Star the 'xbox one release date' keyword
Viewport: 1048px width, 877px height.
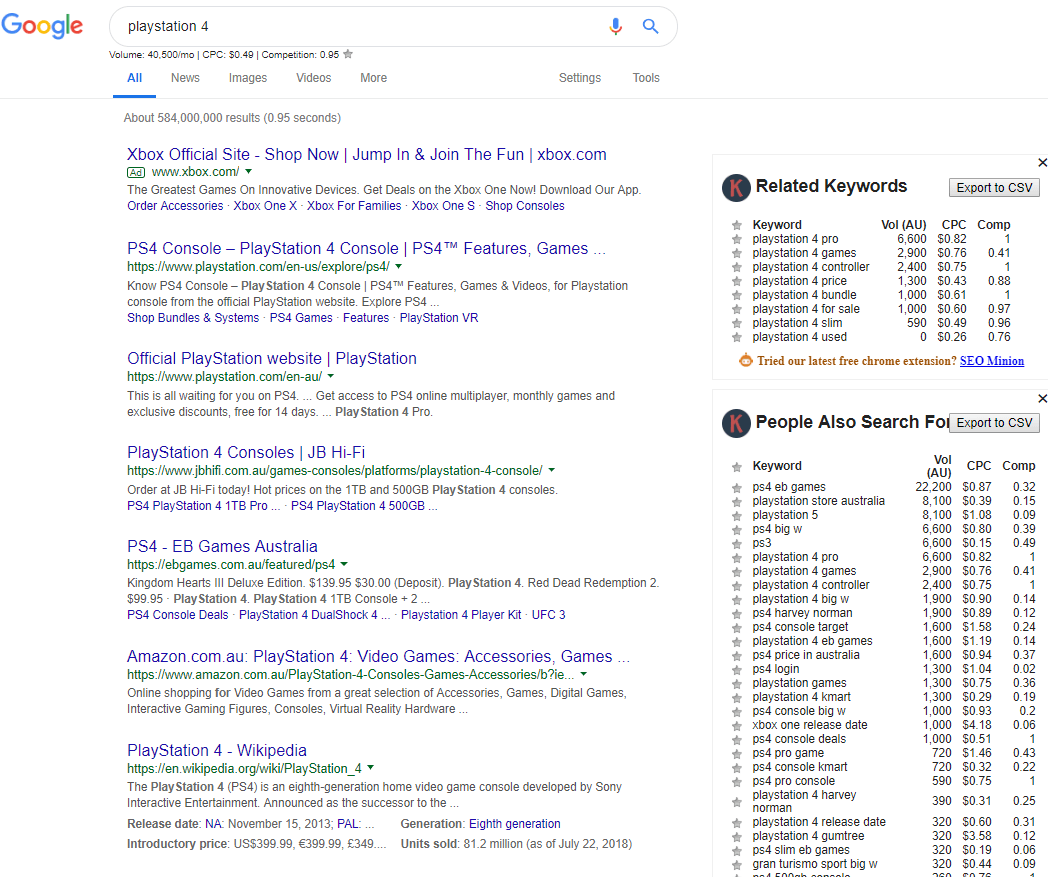737,726
